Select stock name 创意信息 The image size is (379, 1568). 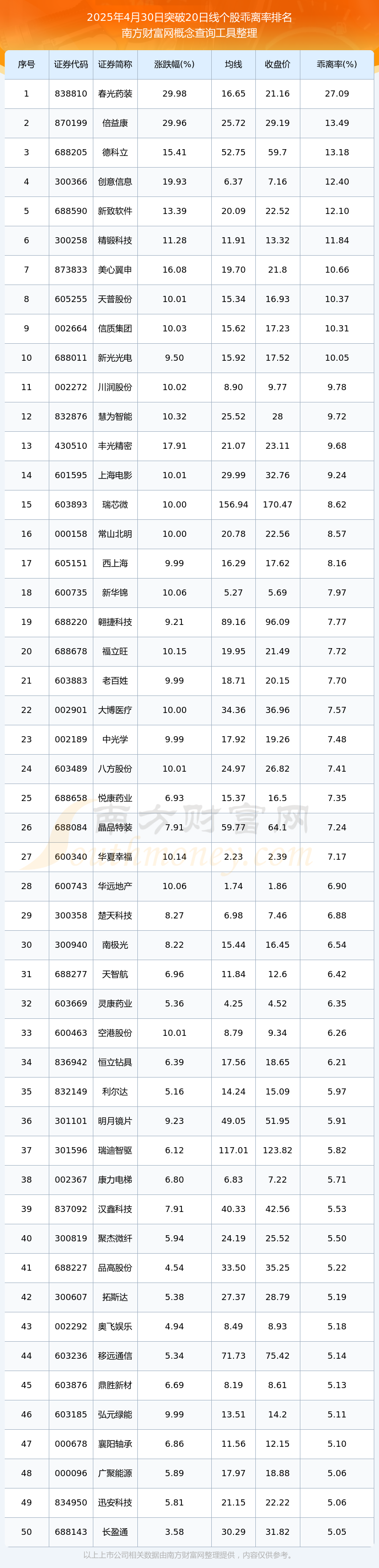click(115, 181)
